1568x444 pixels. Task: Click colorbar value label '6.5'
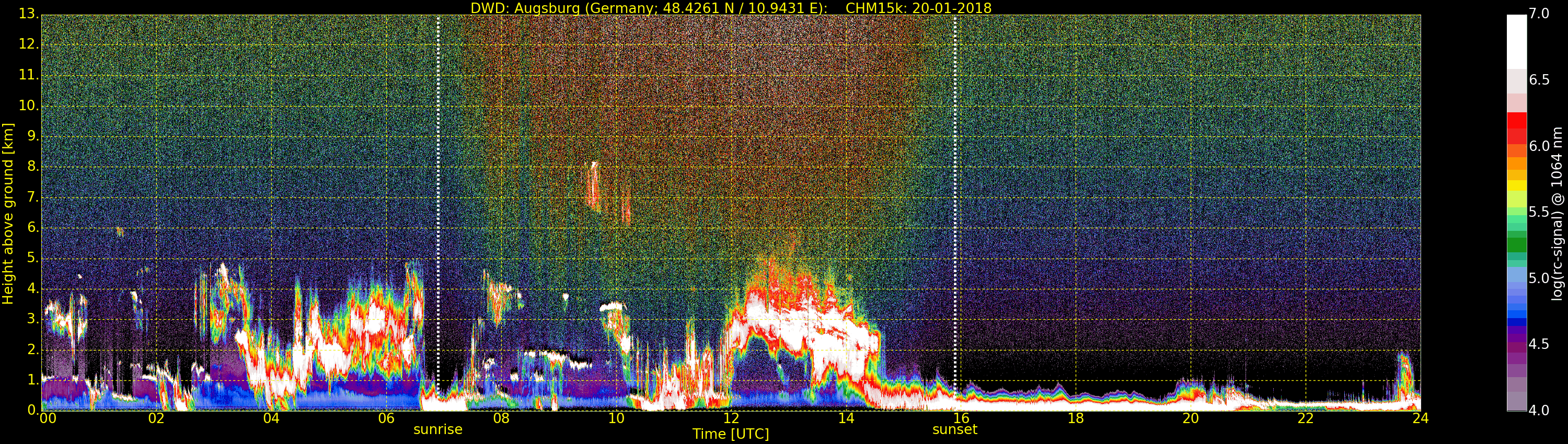click(1539, 80)
